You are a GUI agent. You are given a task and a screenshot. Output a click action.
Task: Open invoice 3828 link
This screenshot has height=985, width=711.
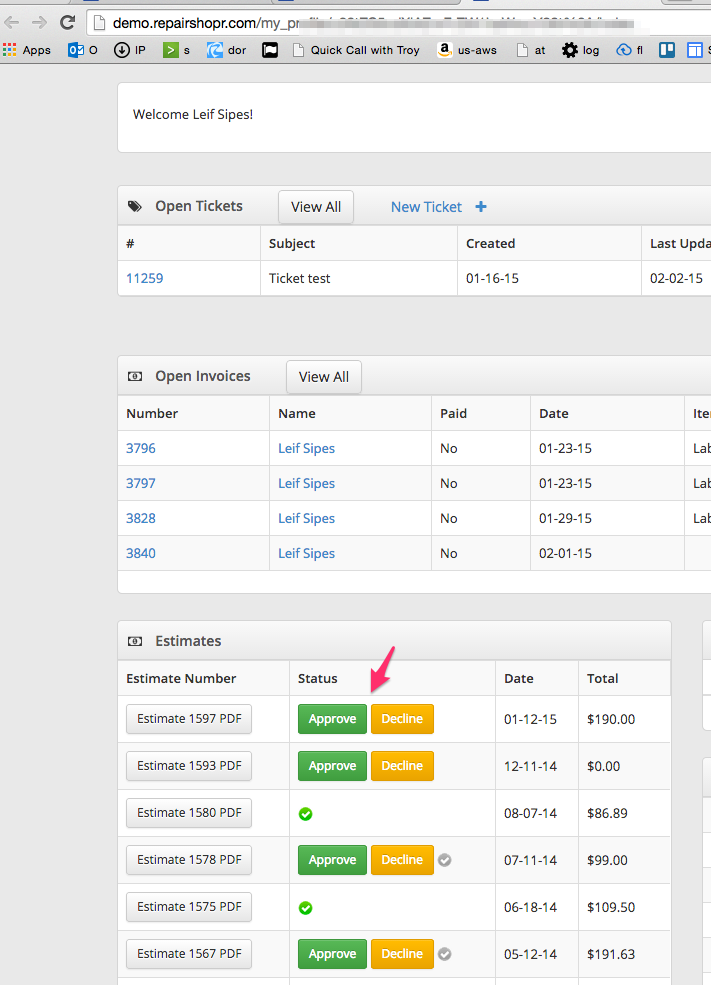(141, 518)
